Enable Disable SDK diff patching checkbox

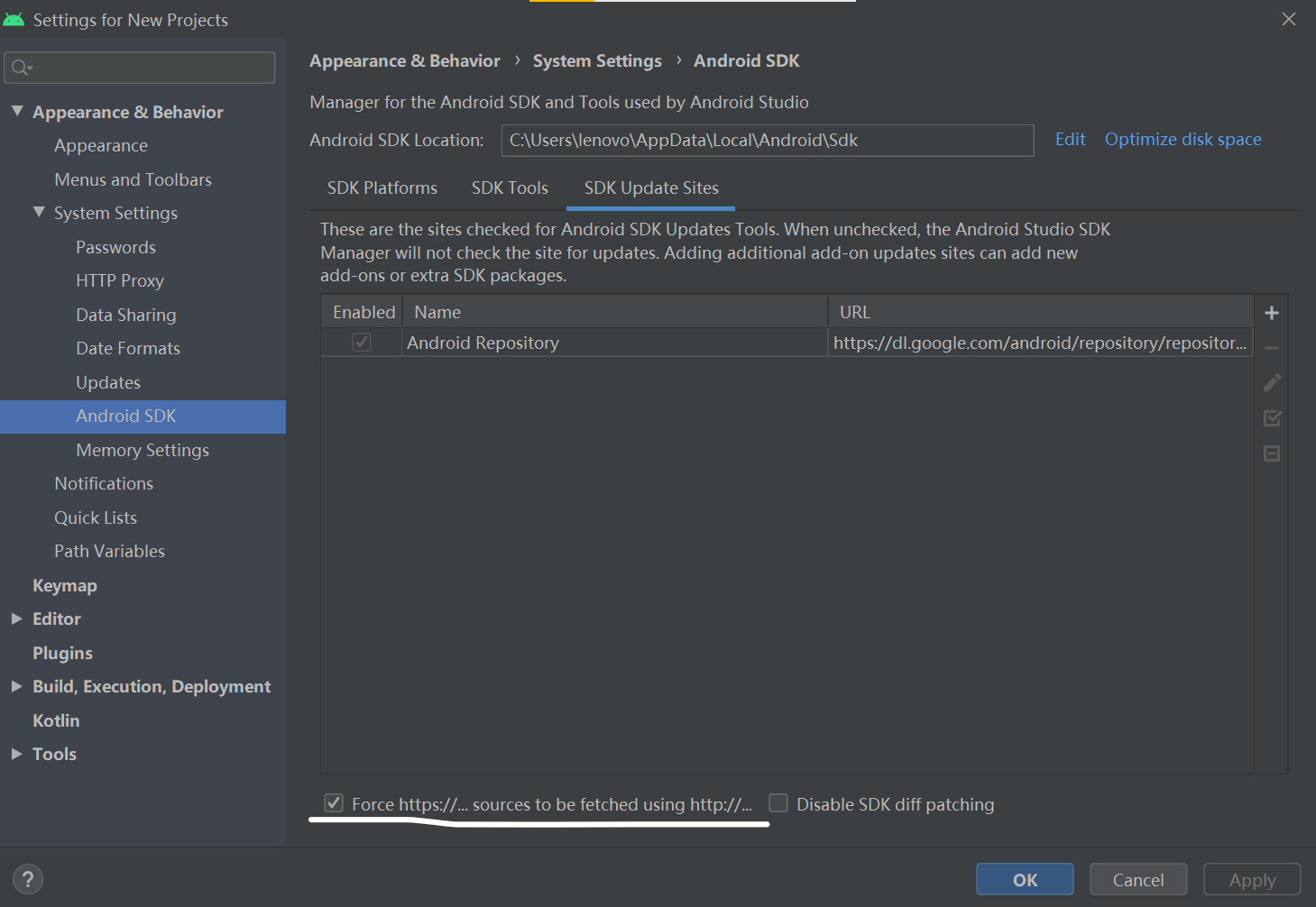click(x=778, y=803)
